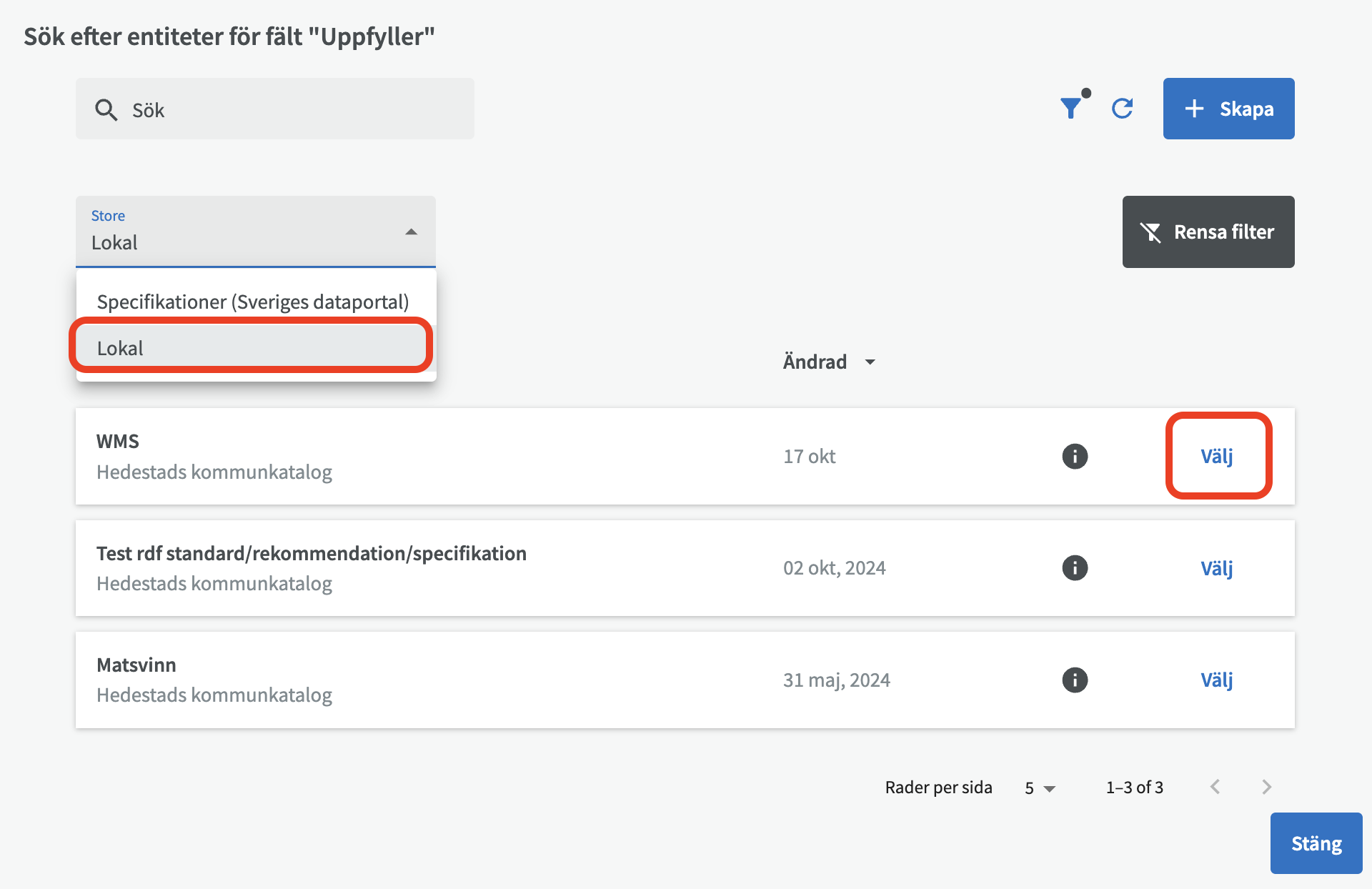The width and height of the screenshot is (1372, 889).
Task: Open info for Matsvinn entry
Action: [x=1075, y=680]
